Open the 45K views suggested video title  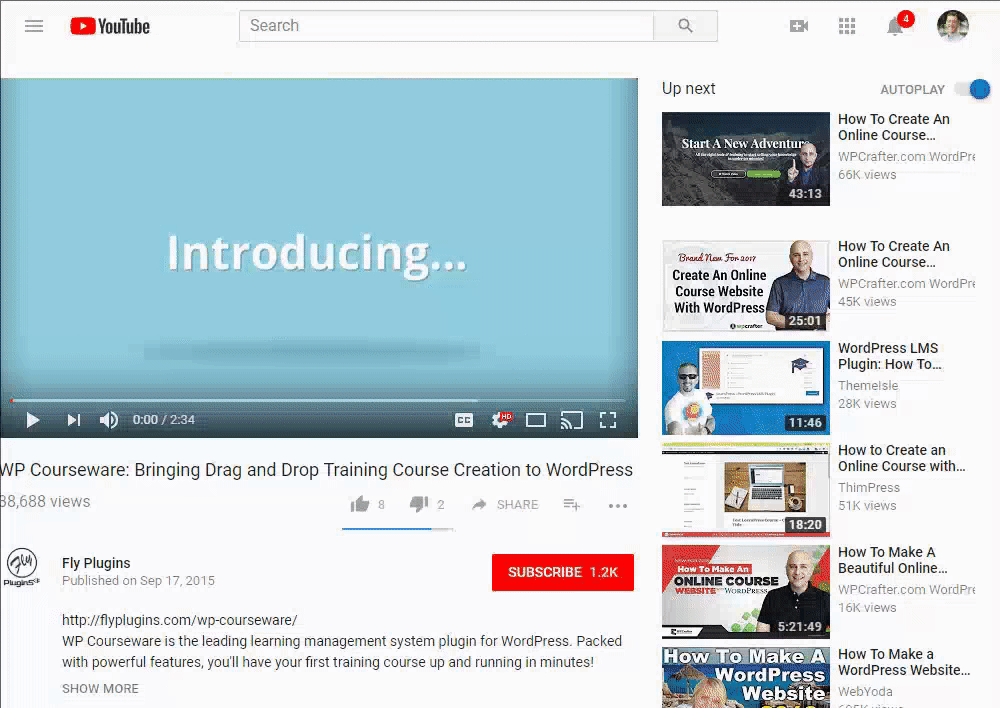(893, 254)
